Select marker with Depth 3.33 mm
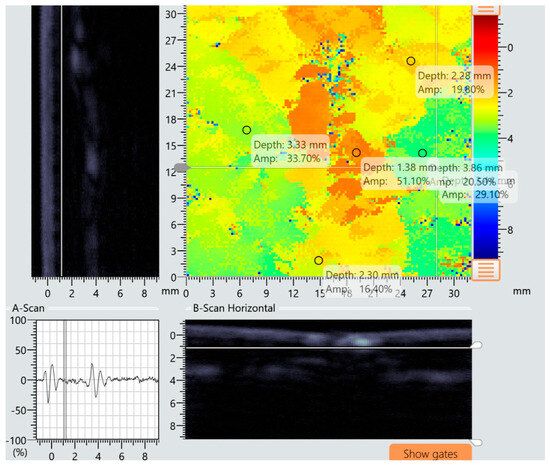Viewport: 550px width, 465px height. (x=247, y=130)
